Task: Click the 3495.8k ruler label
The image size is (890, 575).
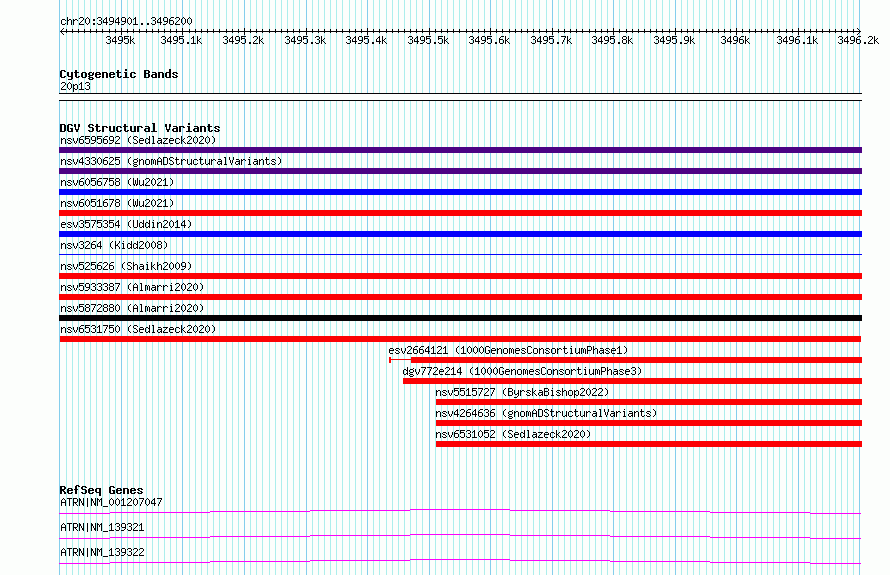Action: click(612, 40)
